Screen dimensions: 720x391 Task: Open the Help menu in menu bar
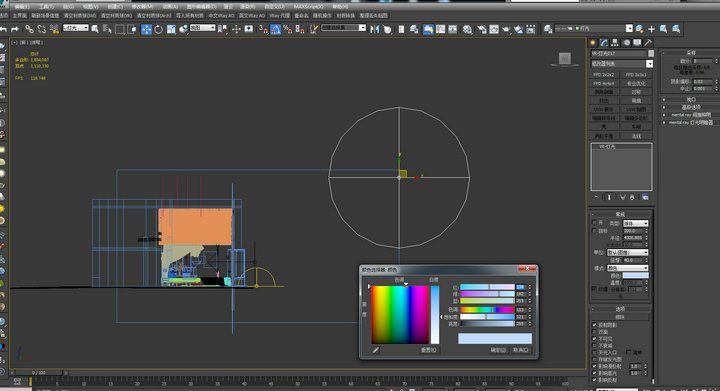point(341,7)
